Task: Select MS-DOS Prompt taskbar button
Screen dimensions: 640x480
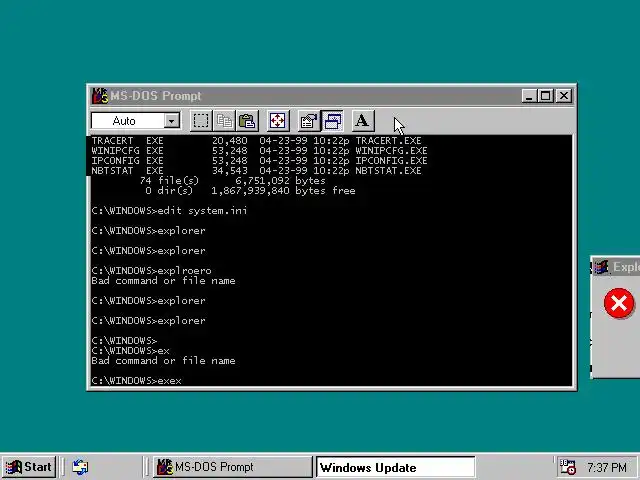Action: [x=232, y=467]
